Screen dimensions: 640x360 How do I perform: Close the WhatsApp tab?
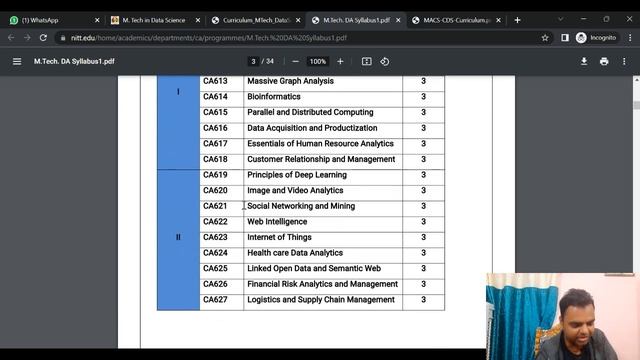(97, 20)
